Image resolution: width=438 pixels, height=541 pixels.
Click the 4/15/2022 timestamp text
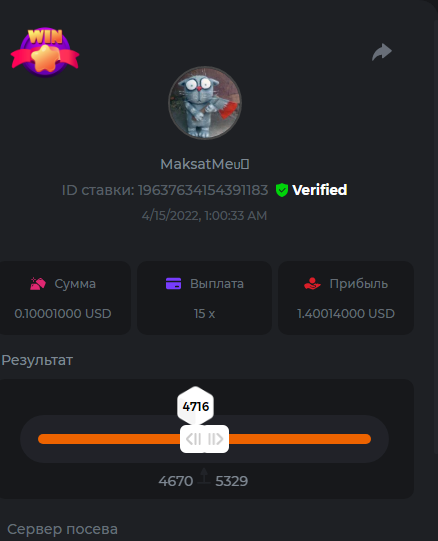[x=204, y=216]
